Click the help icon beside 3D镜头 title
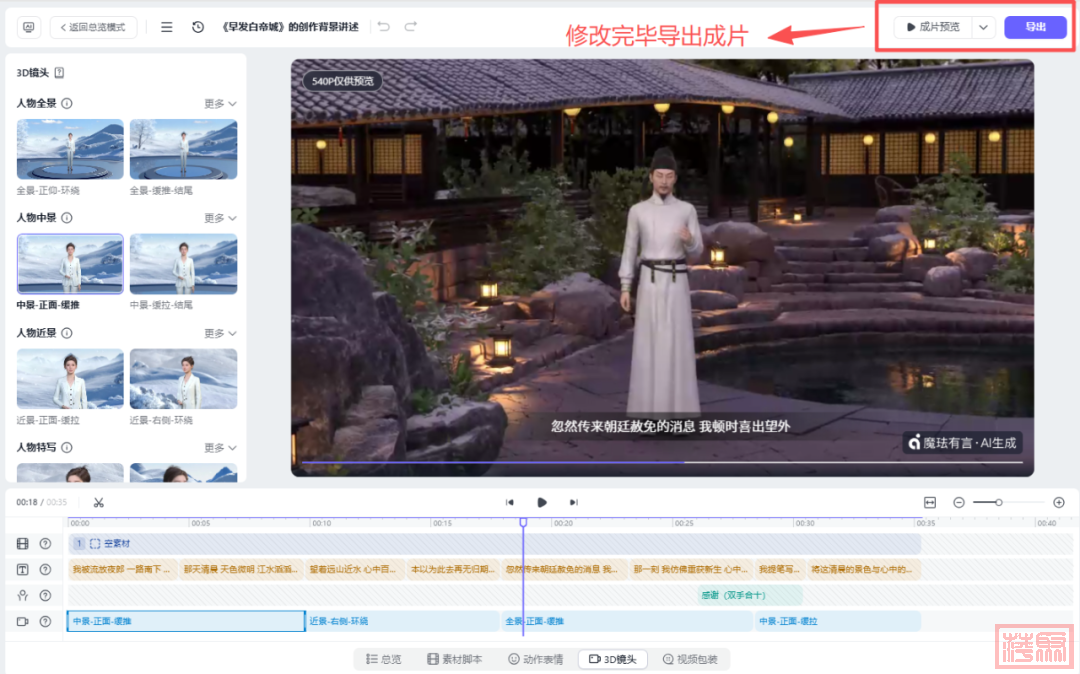The image size is (1080, 674). point(59,73)
